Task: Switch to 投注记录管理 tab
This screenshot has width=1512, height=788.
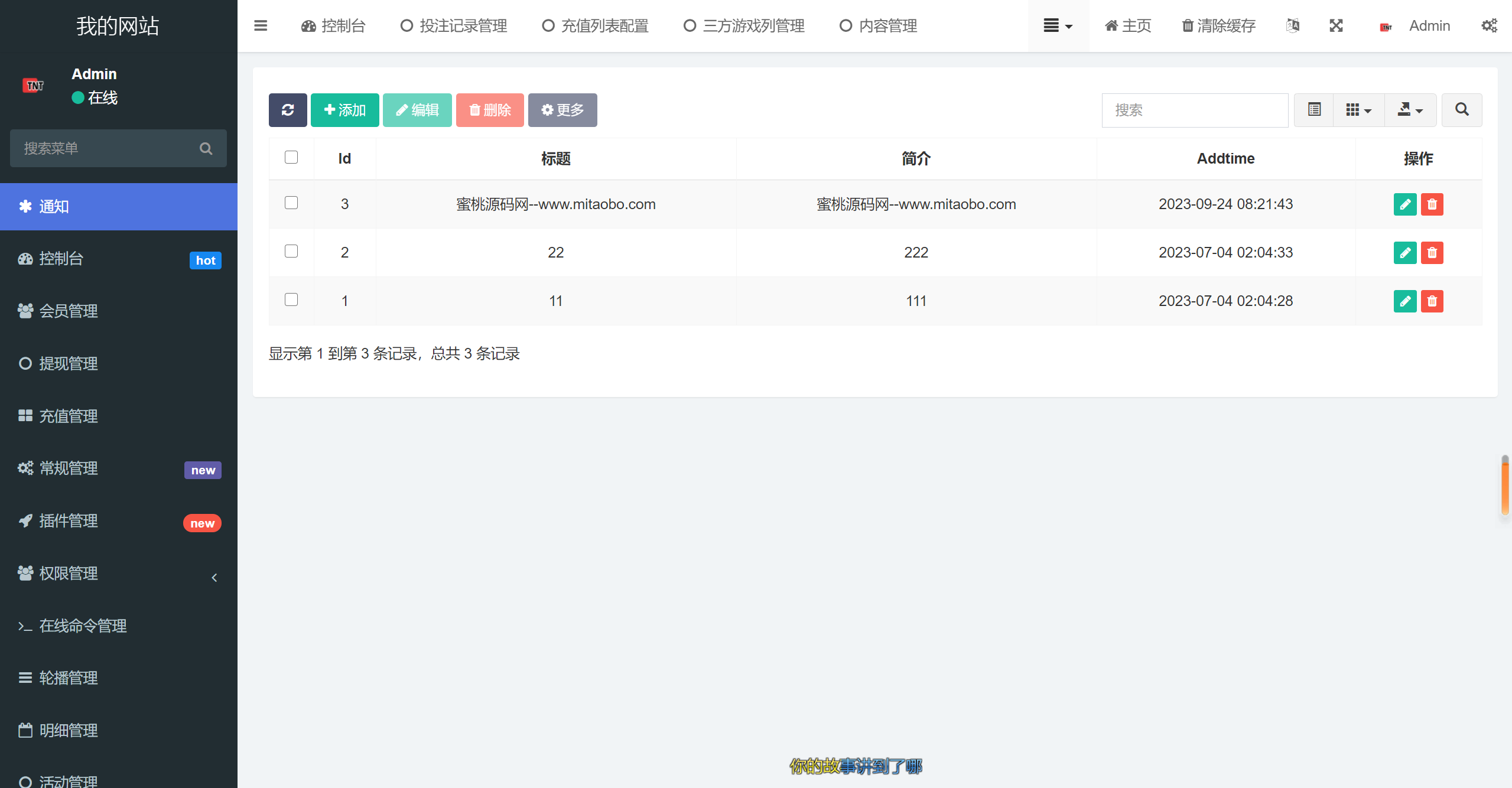Action: (454, 26)
